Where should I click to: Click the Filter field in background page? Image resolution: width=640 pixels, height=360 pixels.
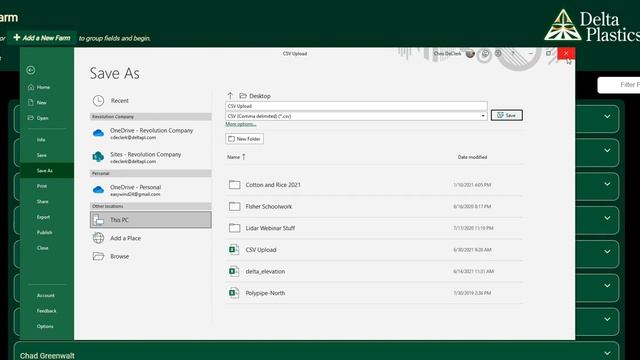pyautogui.click(x=619, y=85)
